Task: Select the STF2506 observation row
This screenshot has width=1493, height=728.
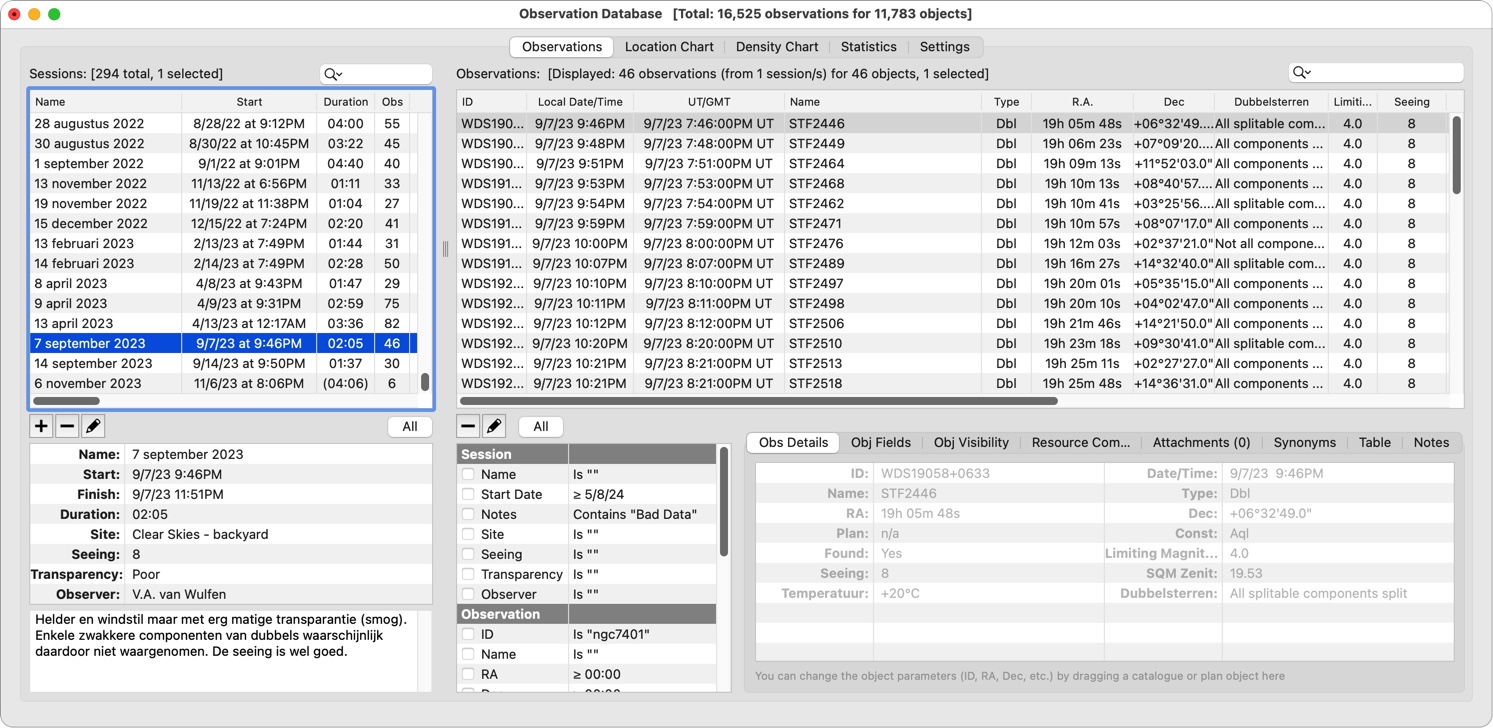Action: click(x=952, y=323)
